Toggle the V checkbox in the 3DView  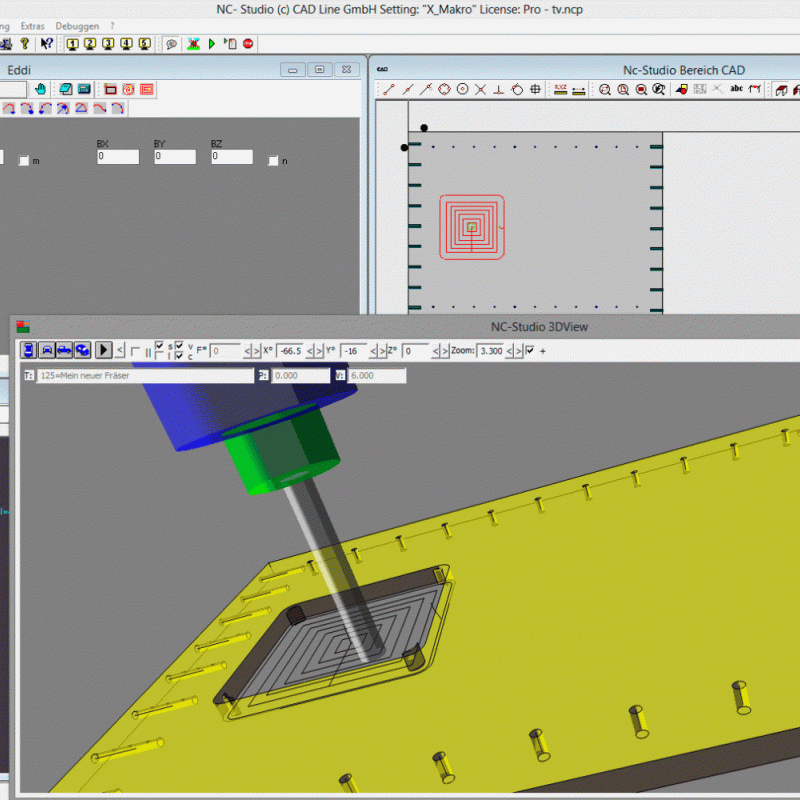coord(178,345)
